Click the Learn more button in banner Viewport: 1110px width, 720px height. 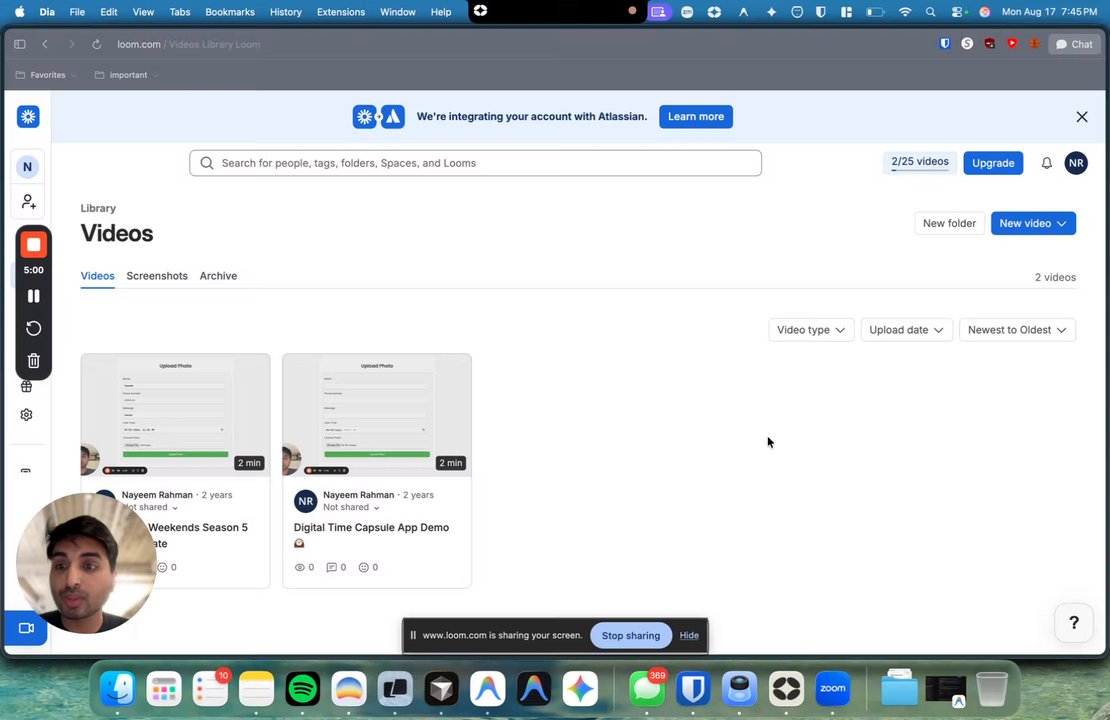[696, 117]
